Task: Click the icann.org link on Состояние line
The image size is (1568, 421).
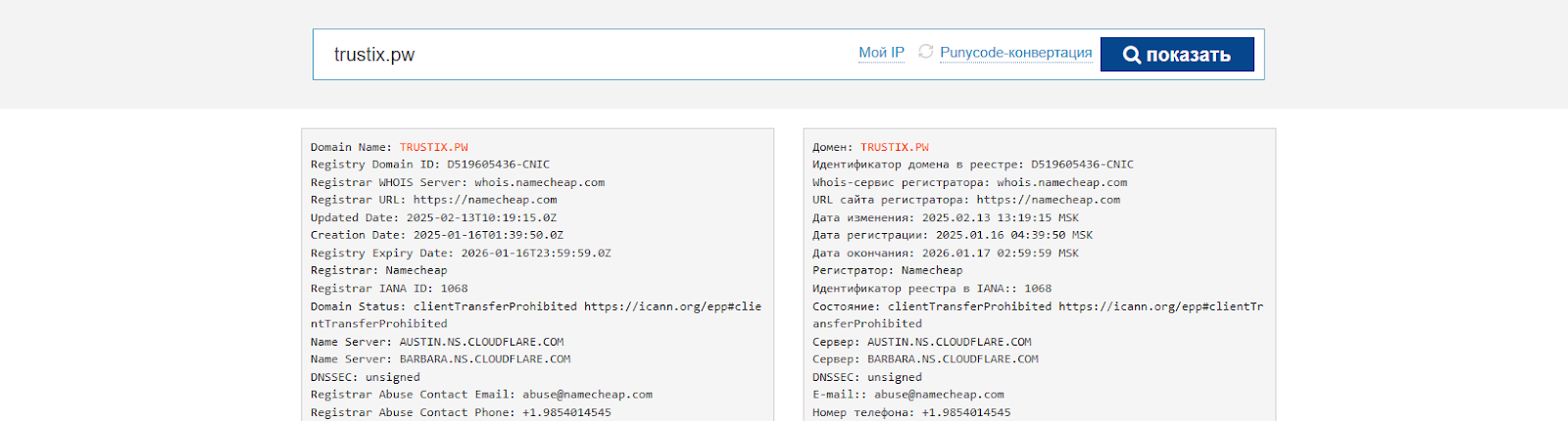Action: tap(1160, 306)
